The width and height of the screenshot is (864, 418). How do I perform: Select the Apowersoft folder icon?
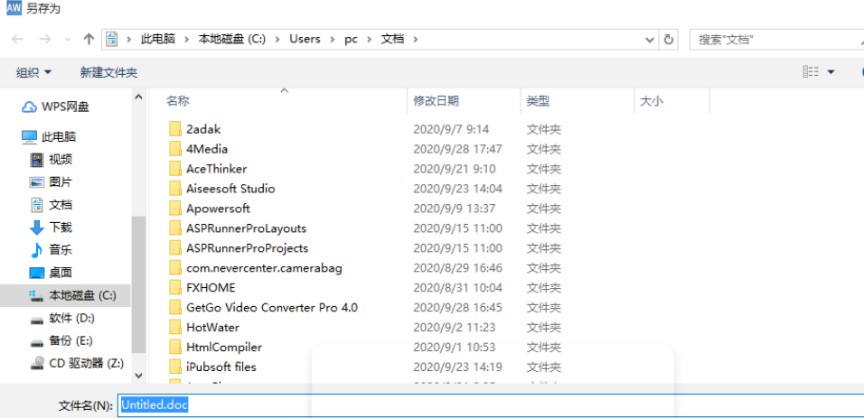175,208
